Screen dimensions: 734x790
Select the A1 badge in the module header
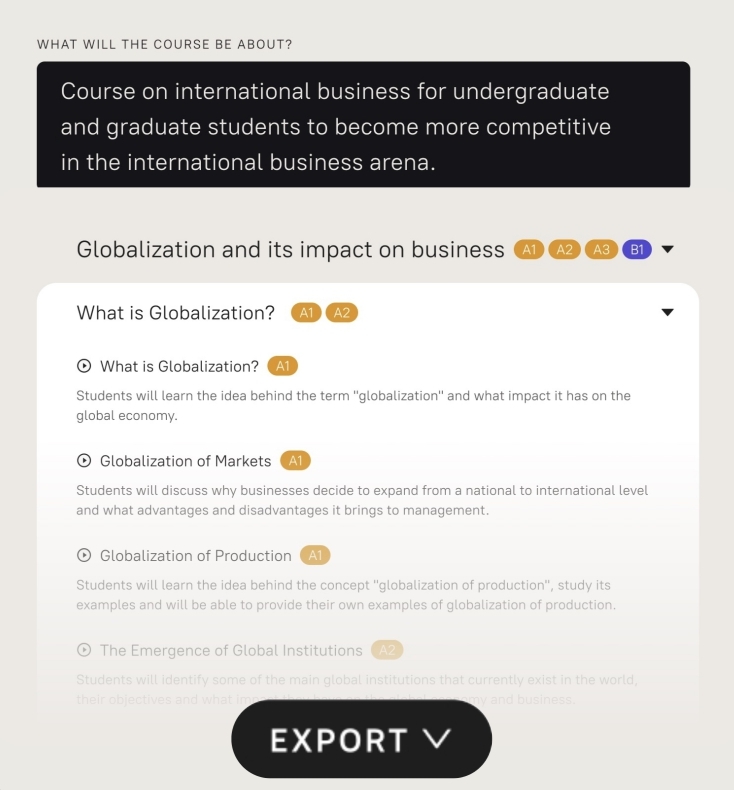coord(529,249)
